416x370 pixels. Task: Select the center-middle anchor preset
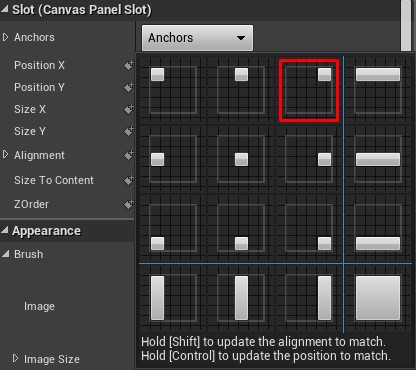[241, 159]
